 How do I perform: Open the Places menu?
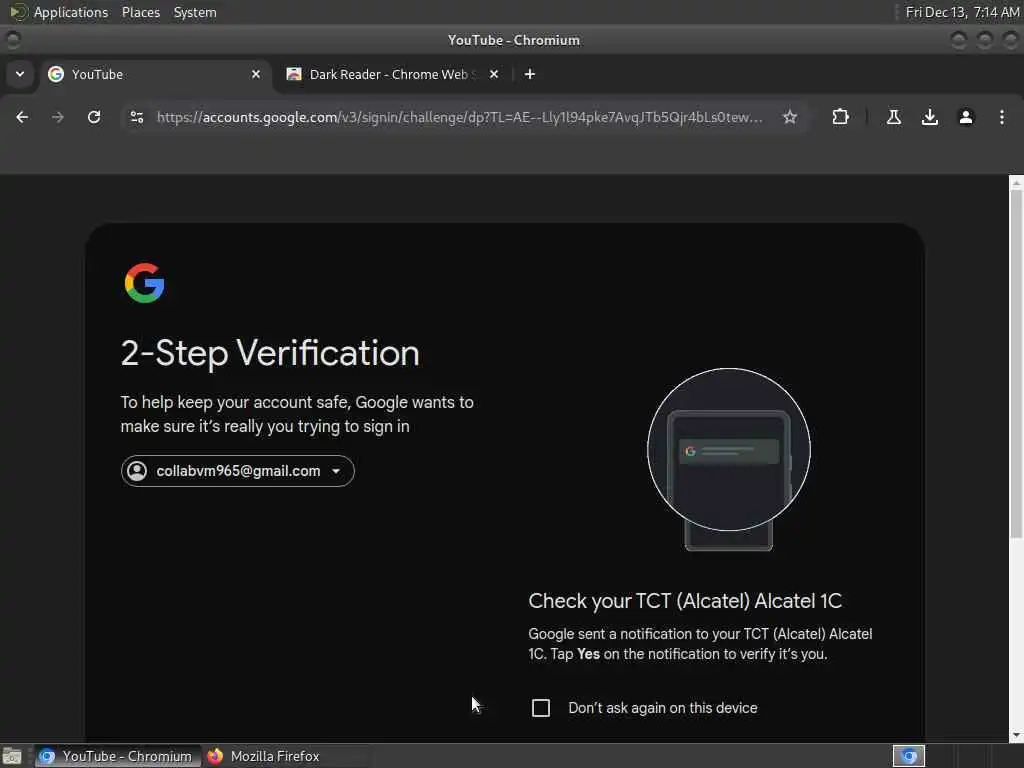coord(141,12)
